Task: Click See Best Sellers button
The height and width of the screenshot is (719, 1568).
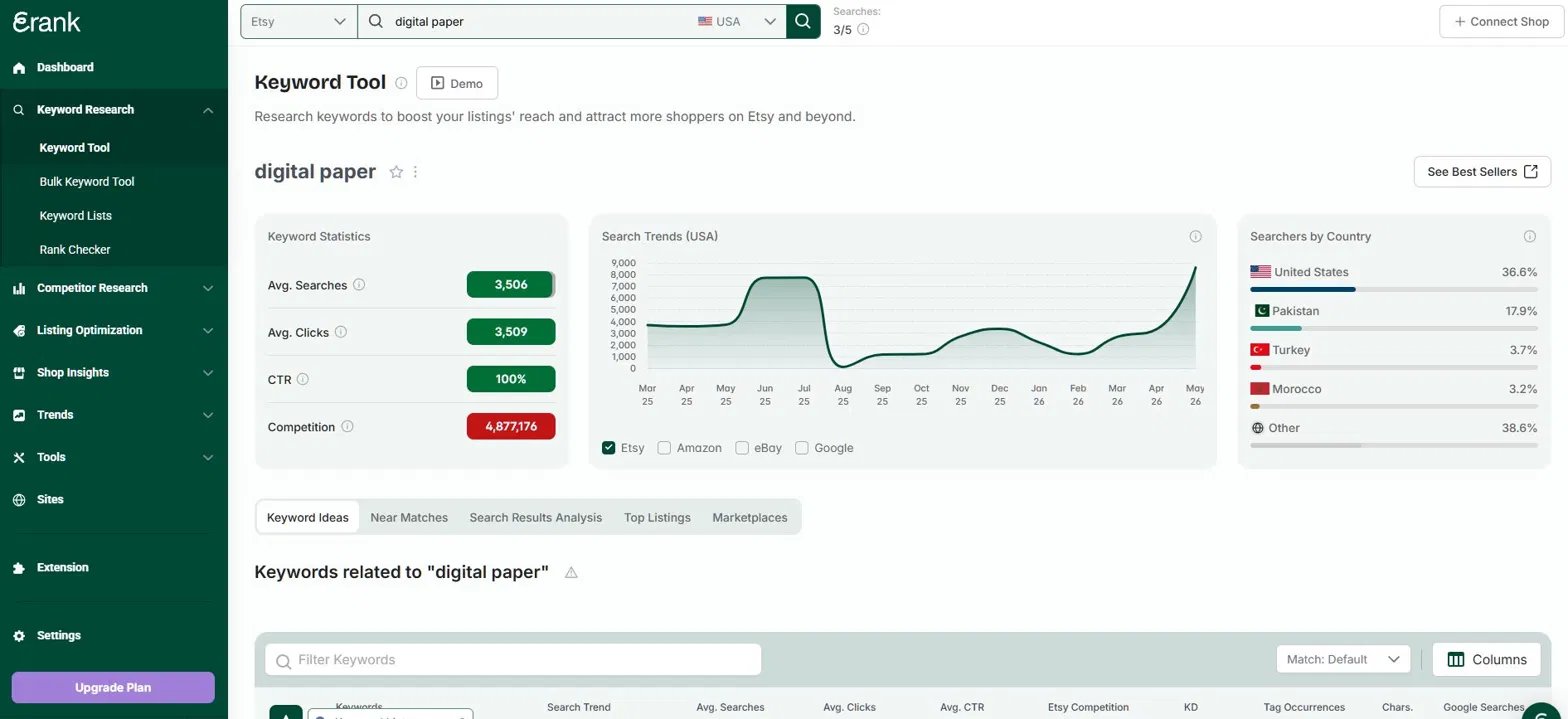Action: [x=1482, y=172]
